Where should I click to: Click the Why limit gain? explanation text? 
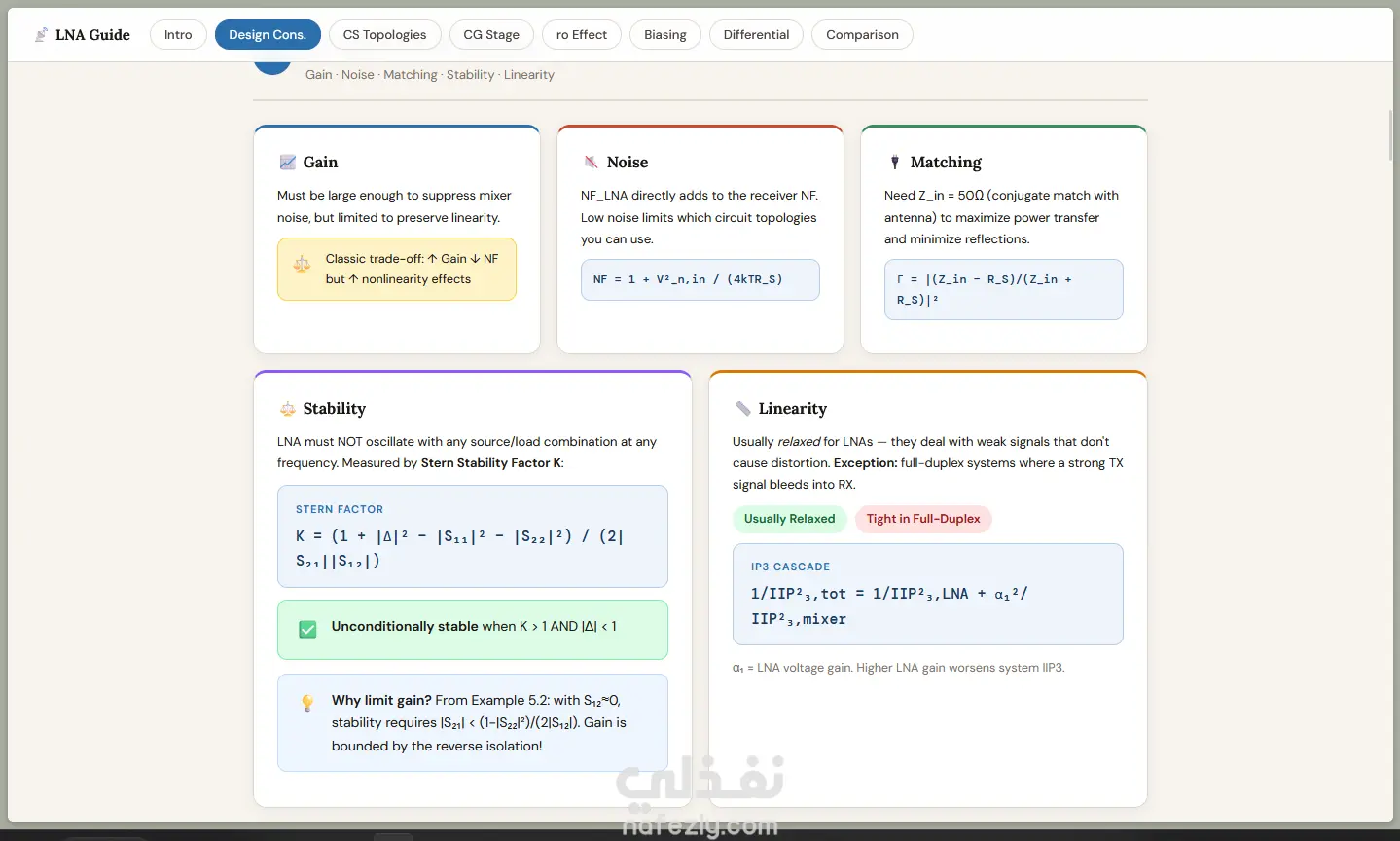(479, 722)
